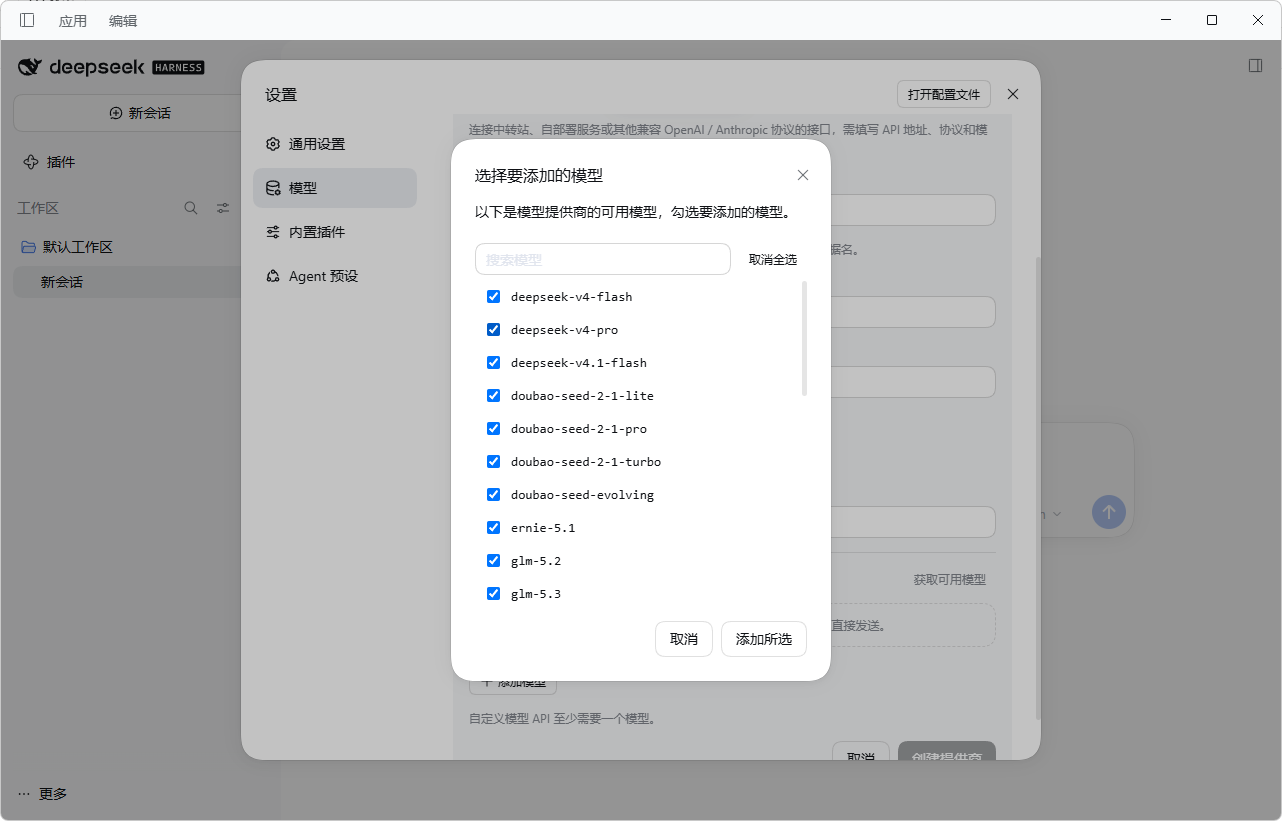Open the filter settings icon in 工作区

(223, 208)
